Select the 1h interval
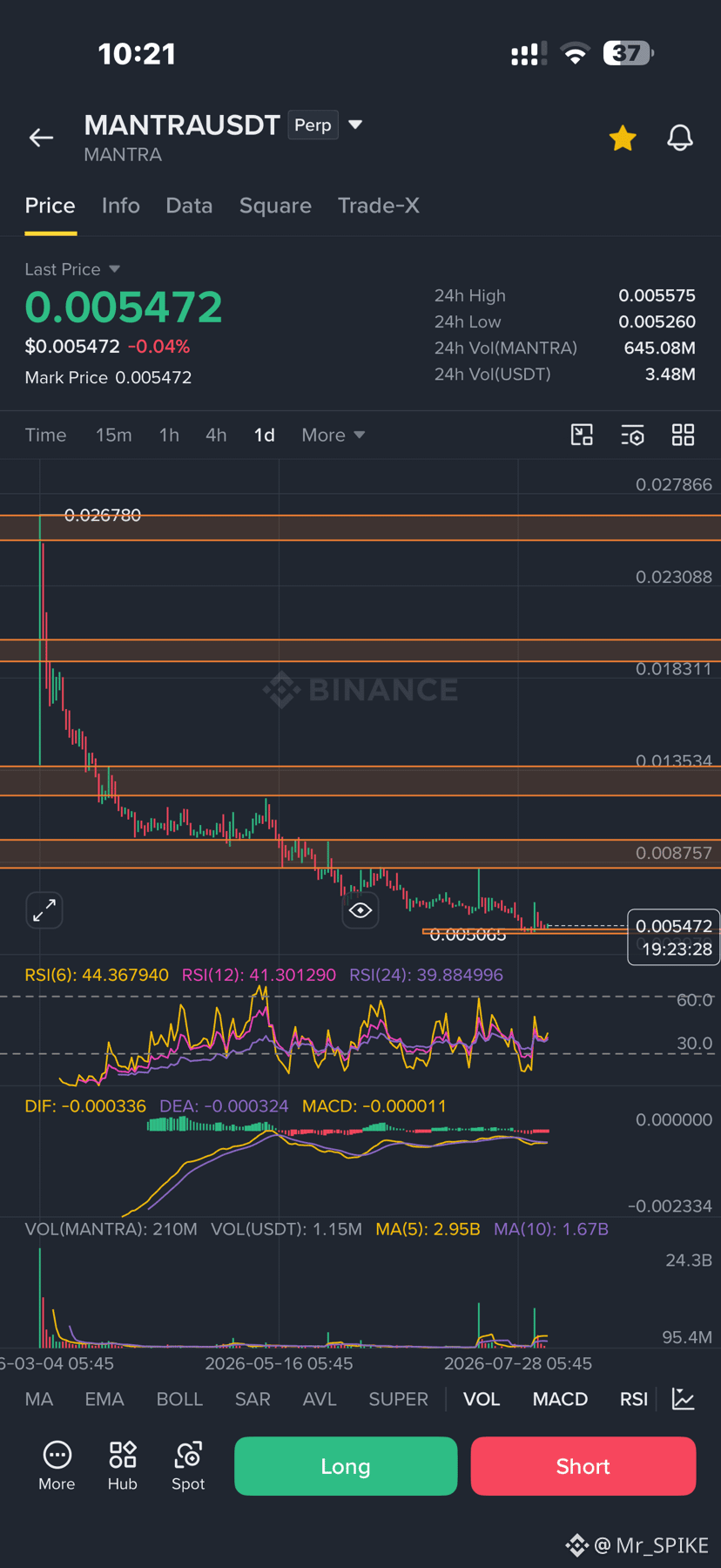The width and height of the screenshot is (721, 1568). click(169, 435)
